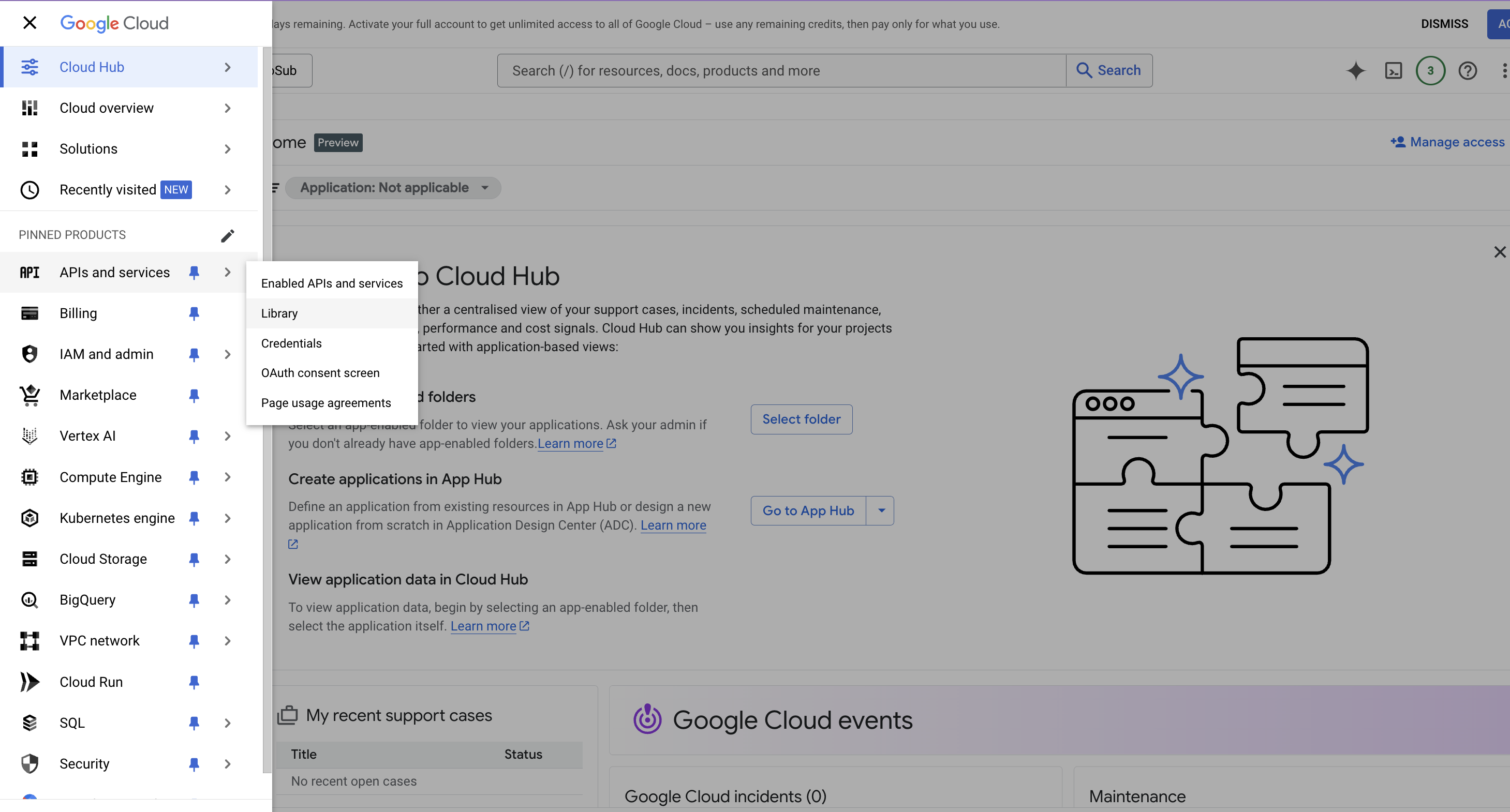The image size is (1510, 812).
Task: Open the Gemini assistant spark icon
Action: point(1356,70)
